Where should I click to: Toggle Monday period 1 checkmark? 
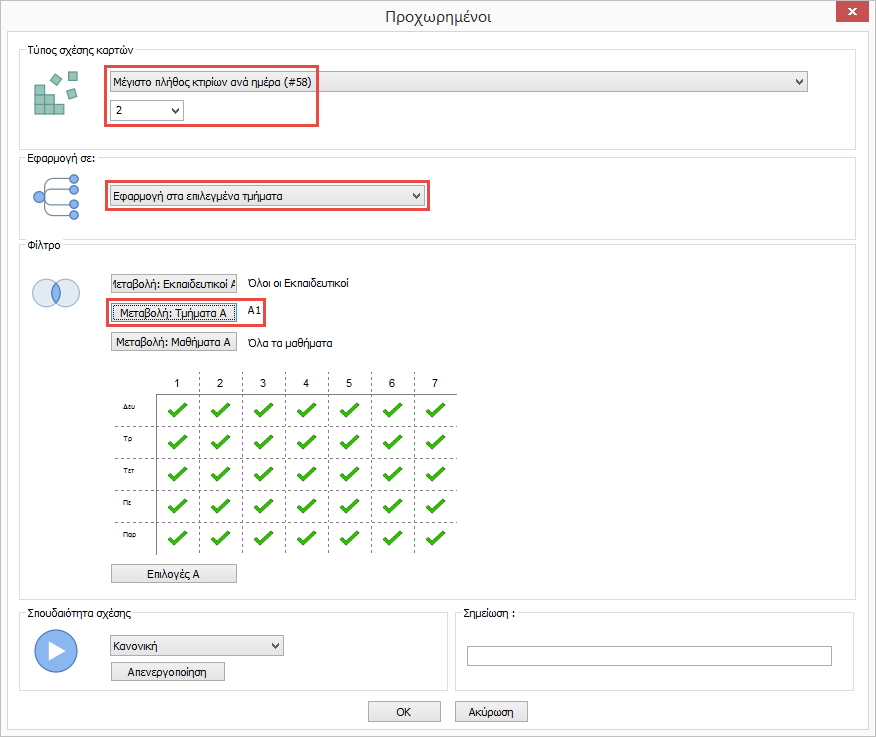tap(177, 409)
